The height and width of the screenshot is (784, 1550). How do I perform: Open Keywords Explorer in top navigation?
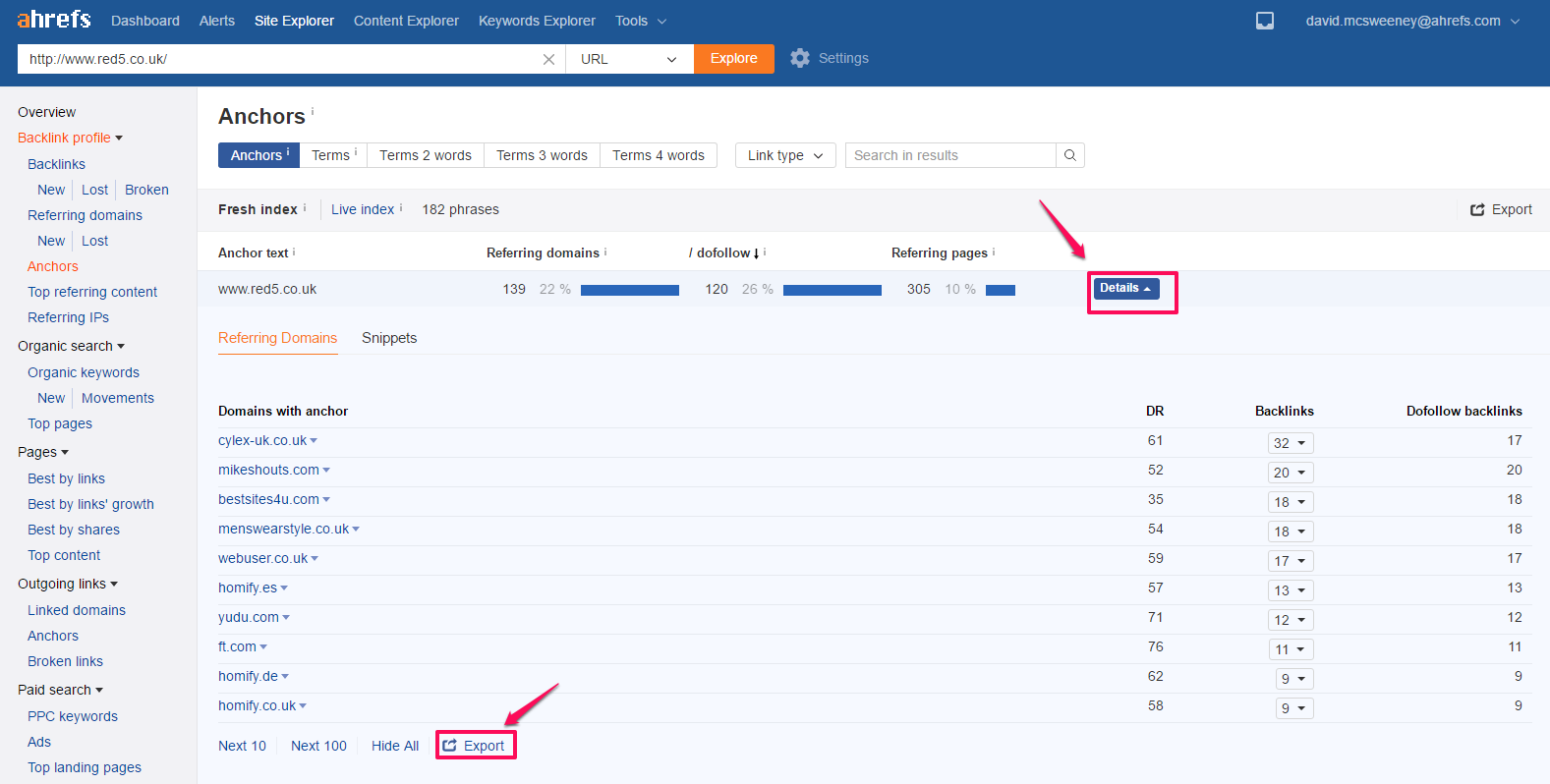pyautogui.click(x=537, y=21)
